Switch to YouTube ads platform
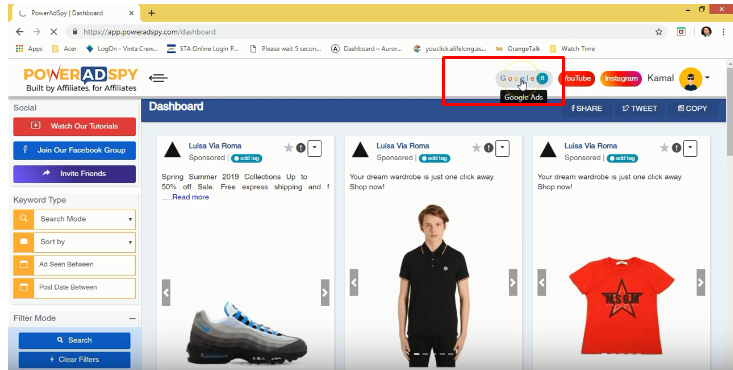The height and width of the screenshot is (370, 733). tap(576, 79)
